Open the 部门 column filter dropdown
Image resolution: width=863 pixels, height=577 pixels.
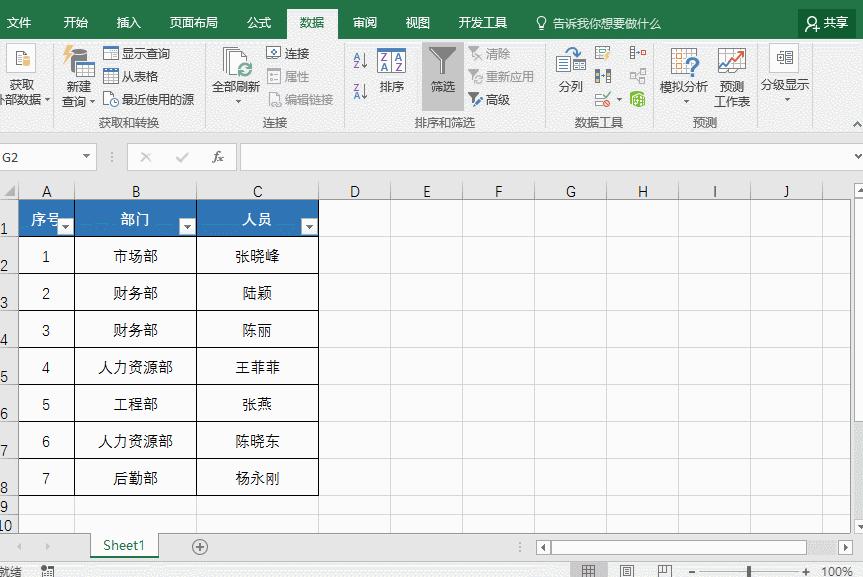(x=186, y=226)
